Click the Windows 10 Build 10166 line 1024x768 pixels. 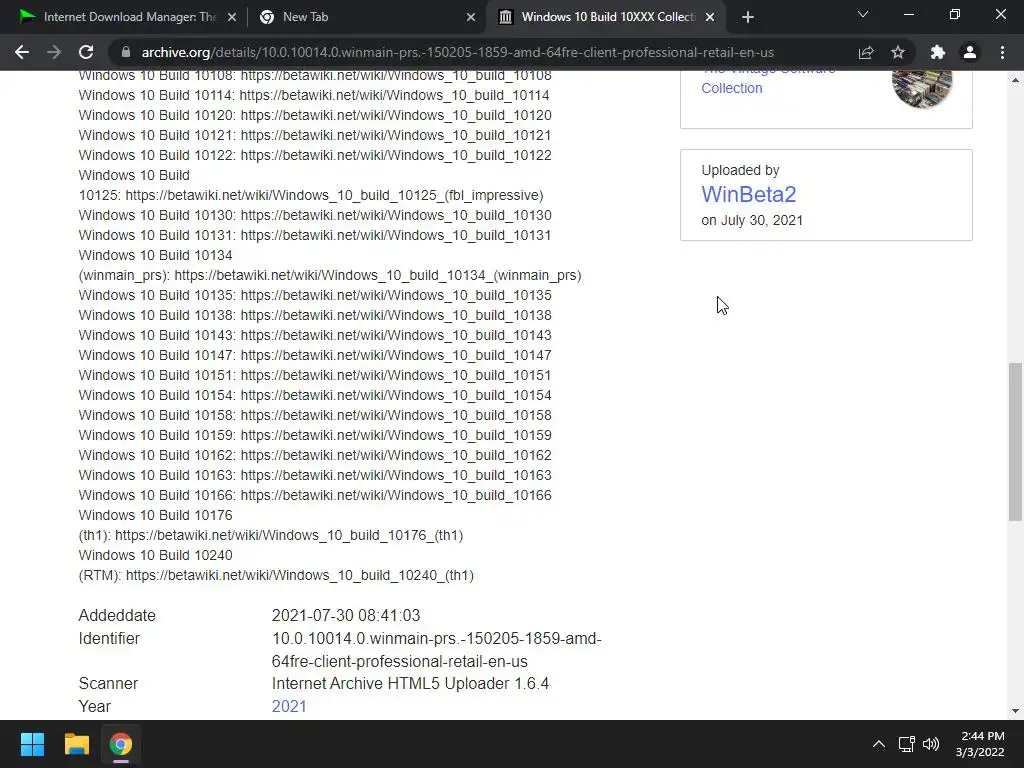click(315, 495)
